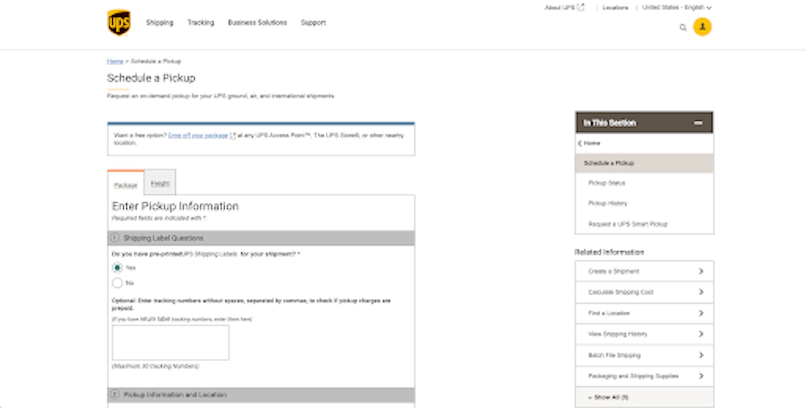Click the Enter Pickup Information heading
This screenshot has width=806, height=408.
[175, 206]
